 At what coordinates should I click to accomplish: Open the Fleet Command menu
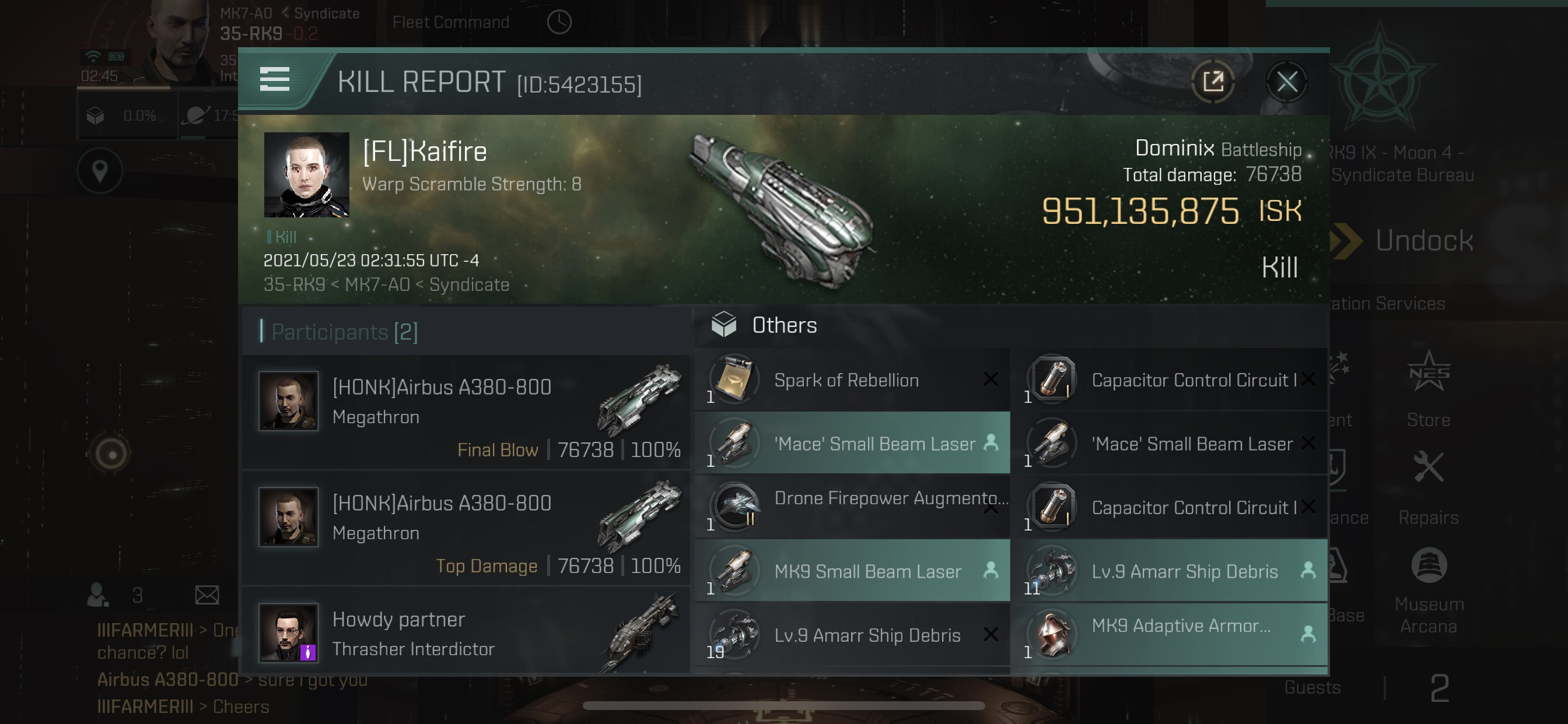[x=450, y=23]
